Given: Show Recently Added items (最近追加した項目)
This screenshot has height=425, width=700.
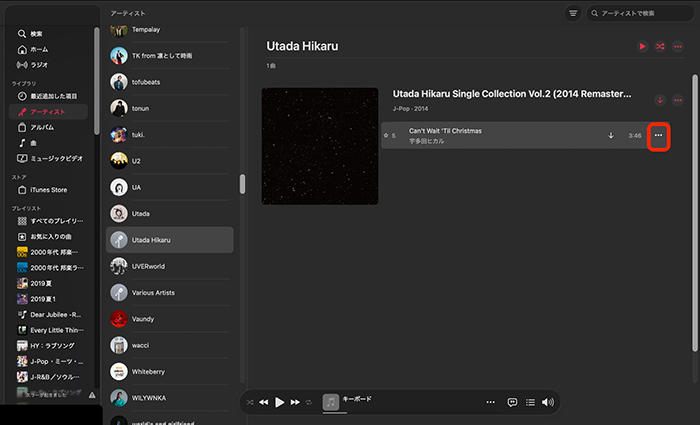Looking at the screenshot, I should (x=48, y=96).
